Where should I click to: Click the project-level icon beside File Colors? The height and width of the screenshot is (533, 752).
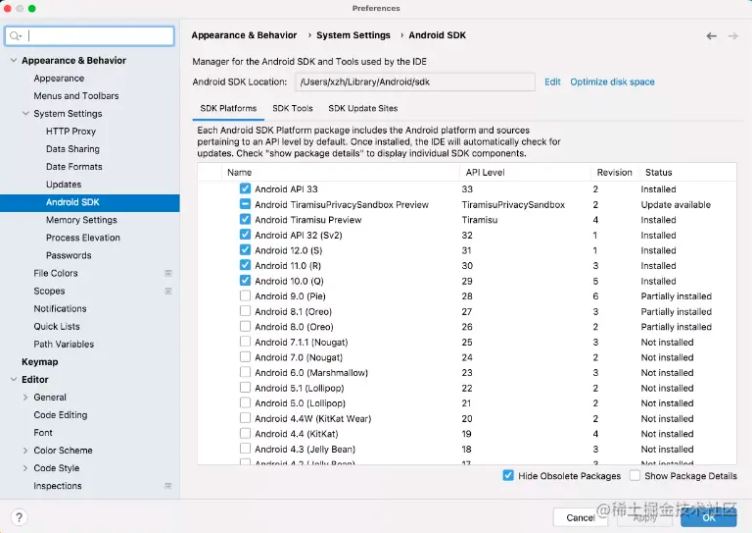[168, 274]
